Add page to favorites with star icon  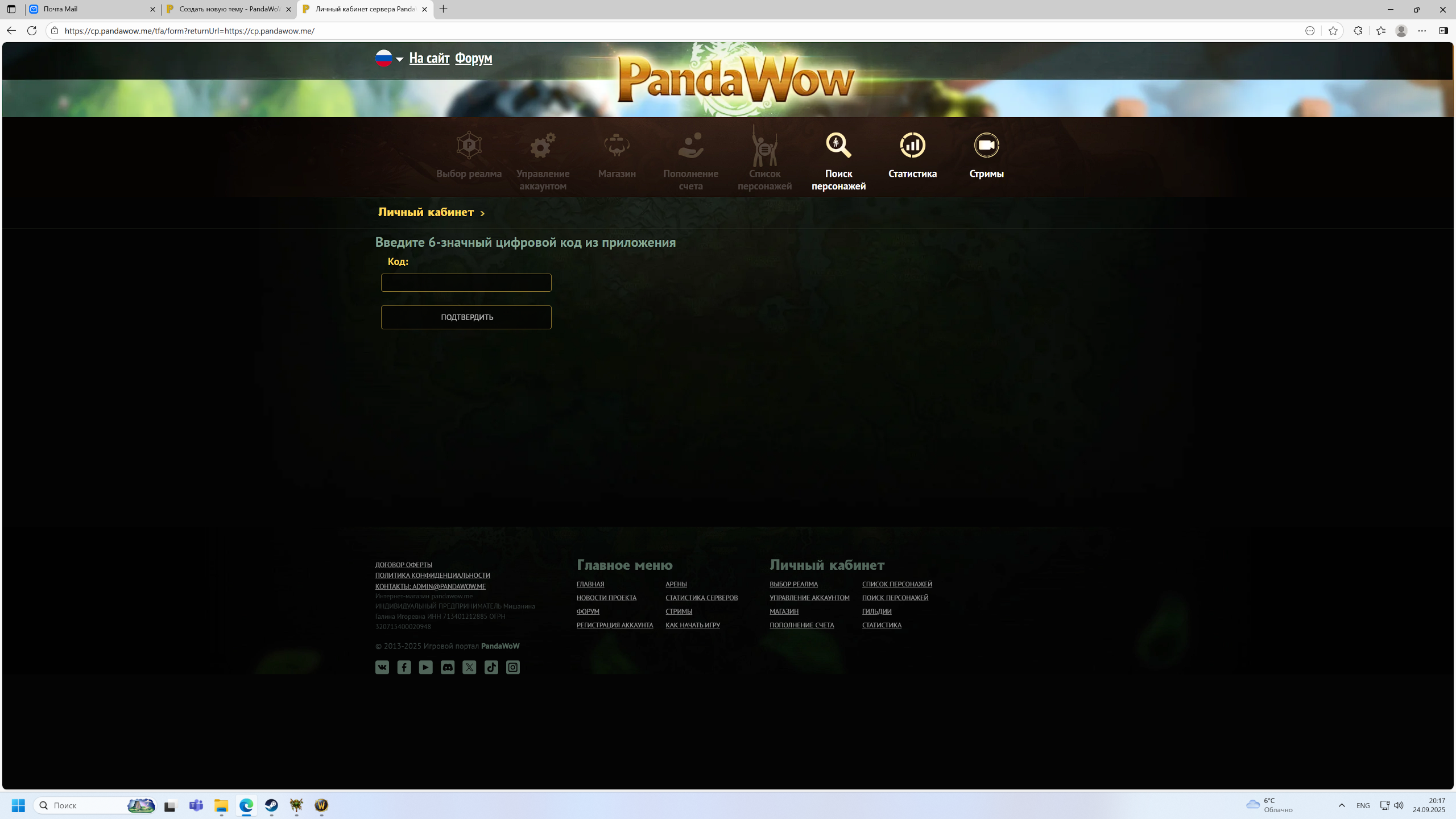click(1333, 31)
